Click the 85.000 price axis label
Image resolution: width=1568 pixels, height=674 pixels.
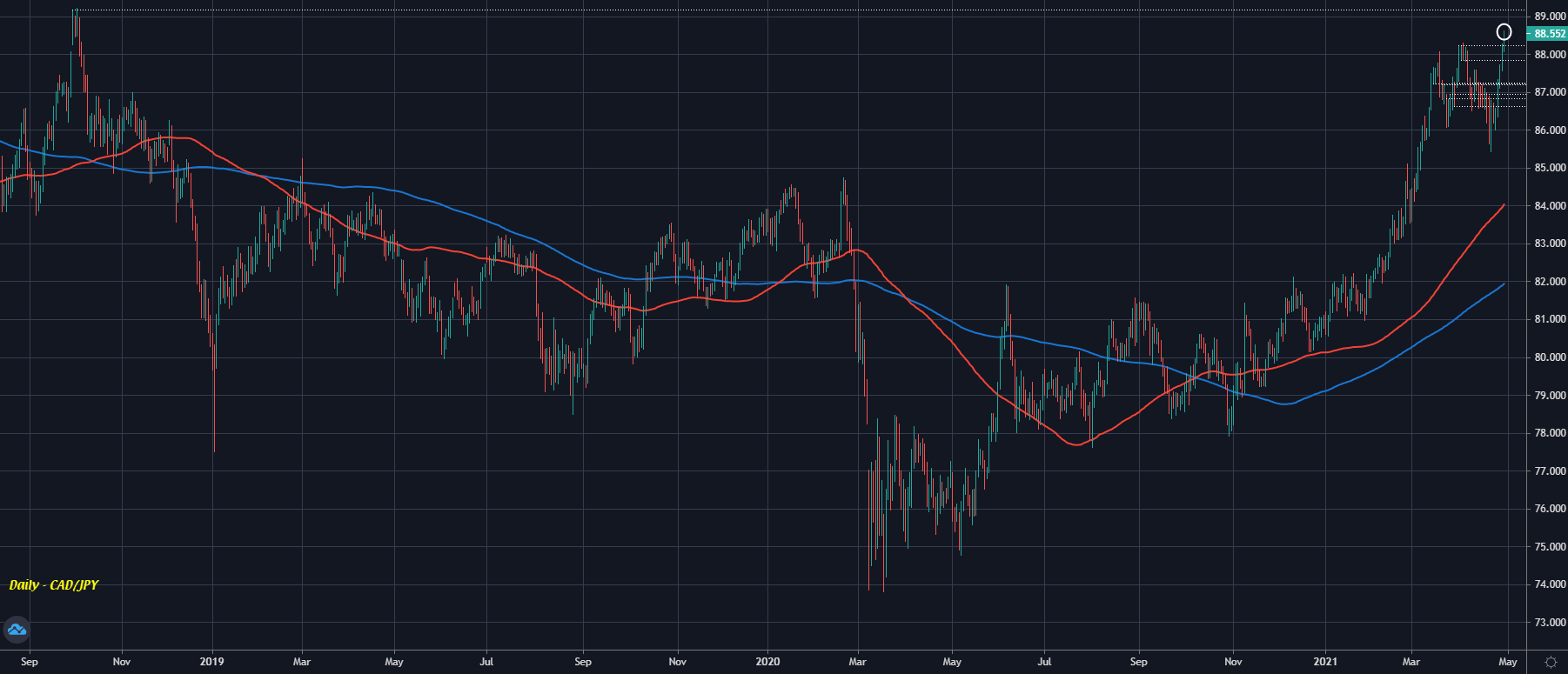click(1550, 168)
